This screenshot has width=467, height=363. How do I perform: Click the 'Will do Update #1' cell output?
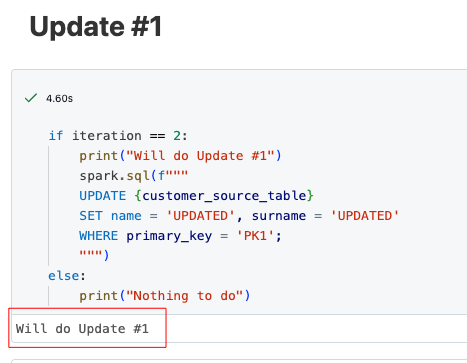pyautogui.click(x=82, y=329)
